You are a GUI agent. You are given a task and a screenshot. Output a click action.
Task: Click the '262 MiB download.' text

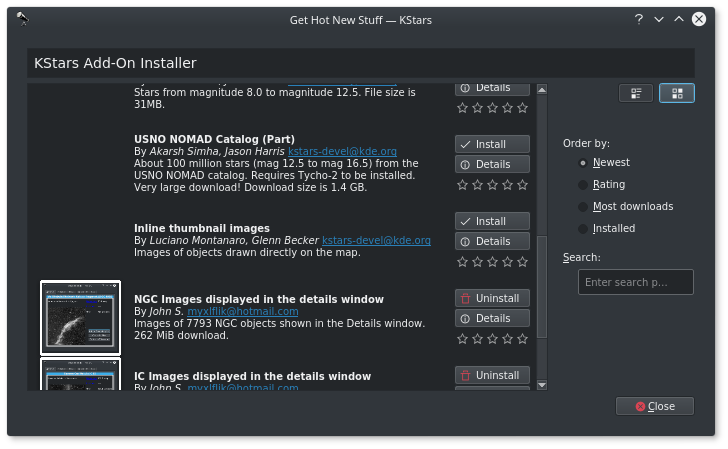[181, 336]
